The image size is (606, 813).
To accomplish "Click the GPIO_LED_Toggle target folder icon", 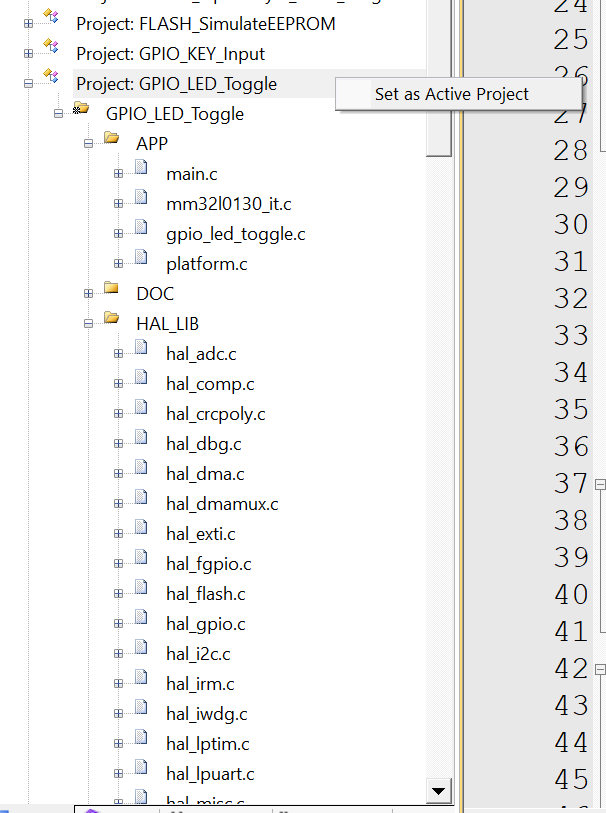I will 82,113.
